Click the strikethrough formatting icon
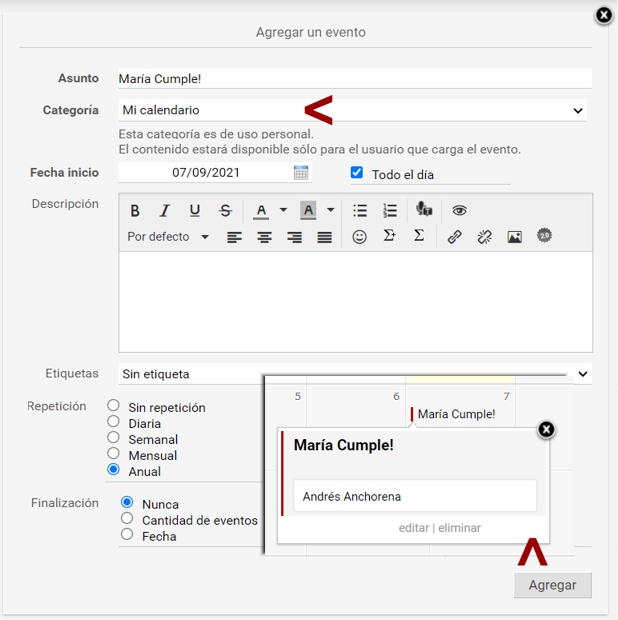 225,211
